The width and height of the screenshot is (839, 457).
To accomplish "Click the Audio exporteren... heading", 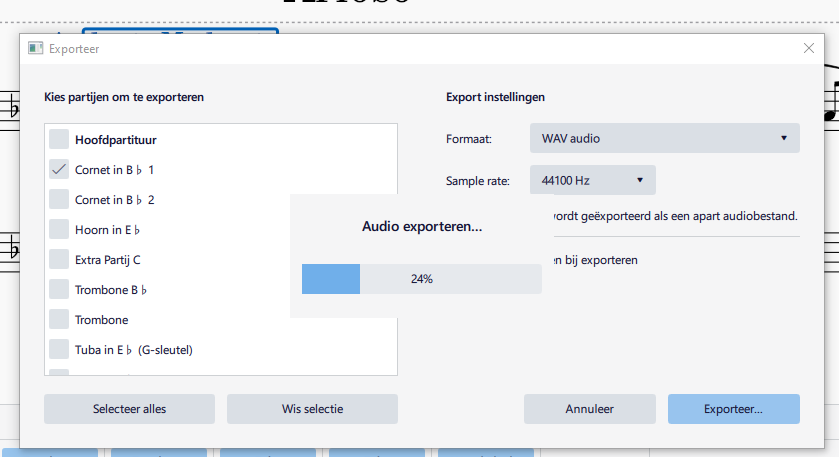I will [422, 226].
